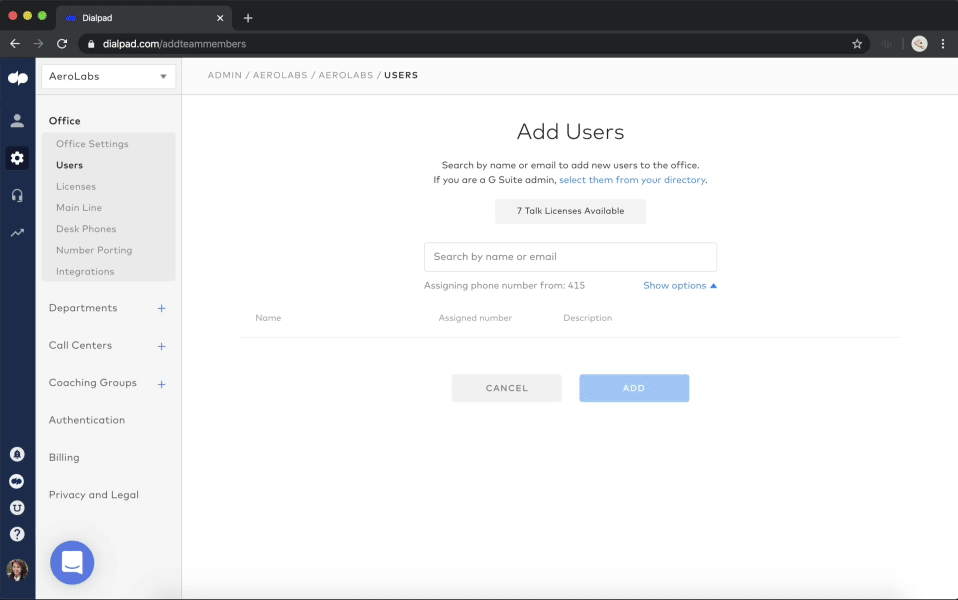This screenshot has width=958, height=600.
Task: Click the U-shaped round icon in left rail
Action: (17, 508)
